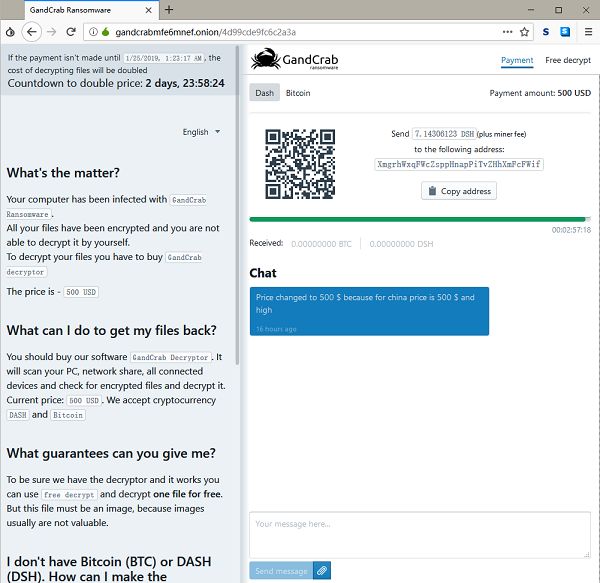Screen dimensions: 600x583
Task: Select the Dash currency tab
Action: [x=264, y=93]
